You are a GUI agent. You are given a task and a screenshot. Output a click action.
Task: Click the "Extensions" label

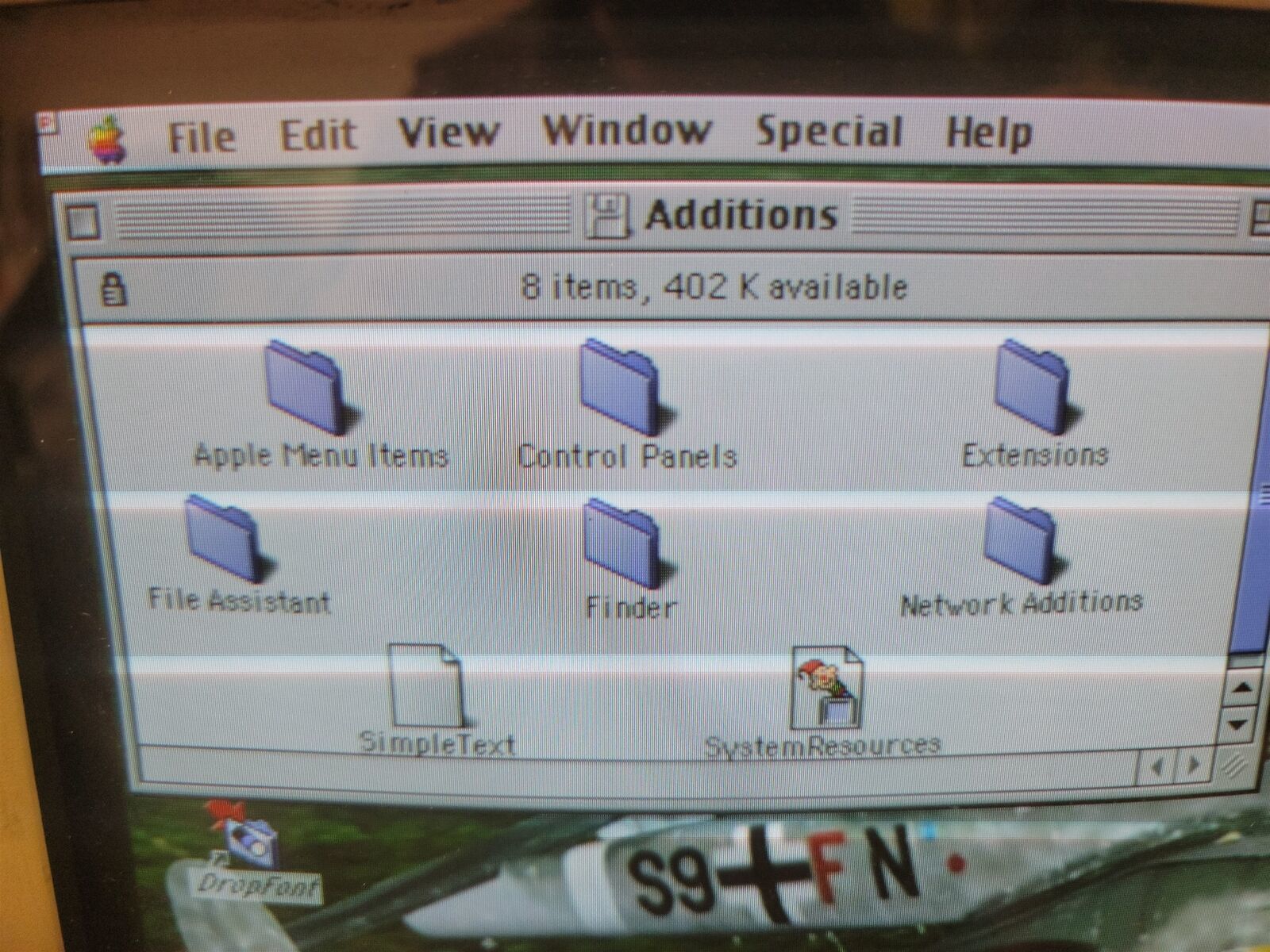1035,455
